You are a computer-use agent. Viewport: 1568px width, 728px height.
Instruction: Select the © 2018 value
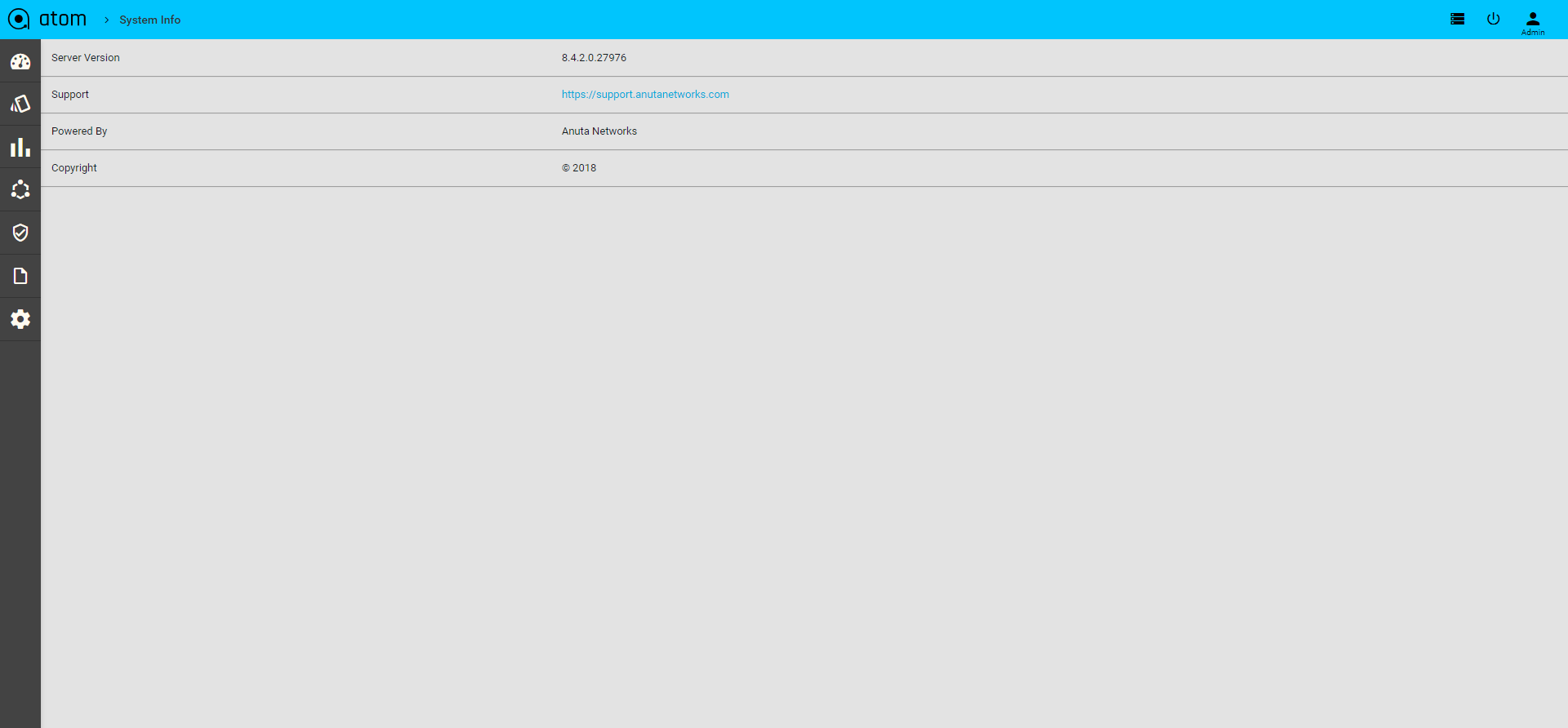pyautogui.click(x=579, y=168)
